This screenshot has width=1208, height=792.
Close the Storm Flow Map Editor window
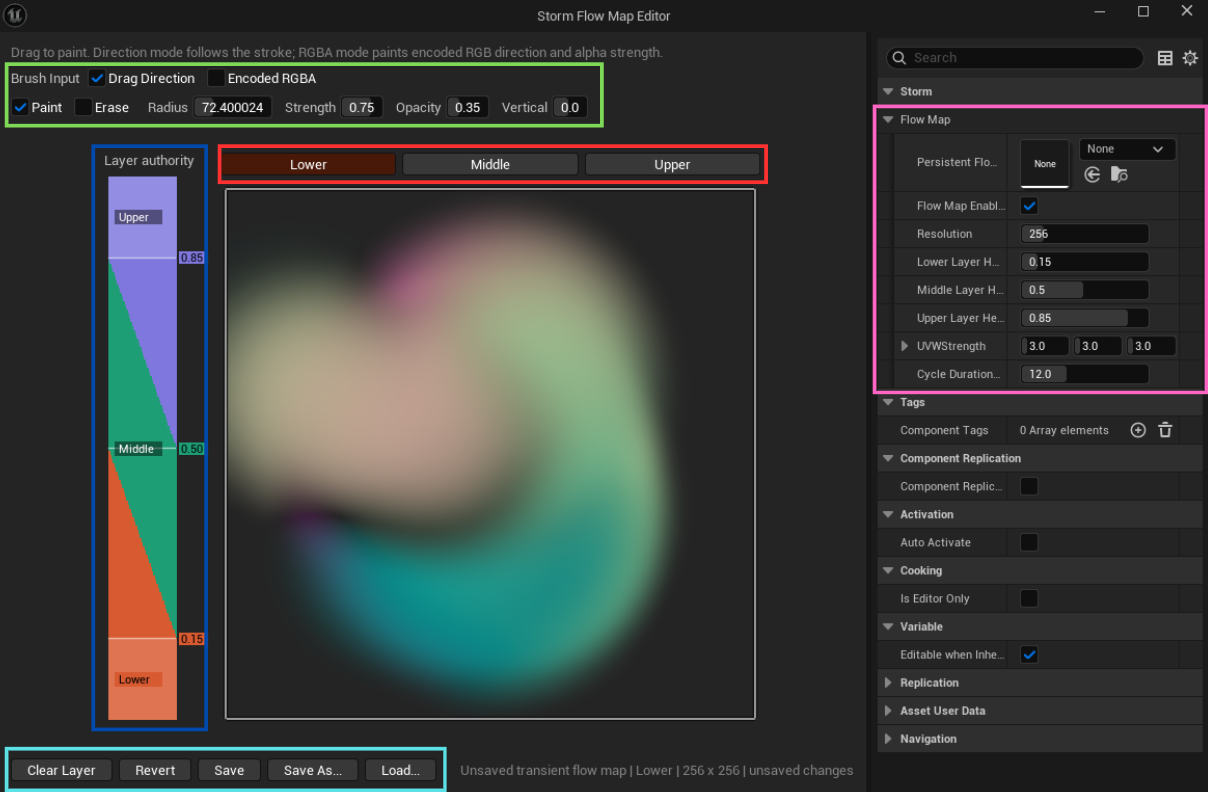point(1187,12)
